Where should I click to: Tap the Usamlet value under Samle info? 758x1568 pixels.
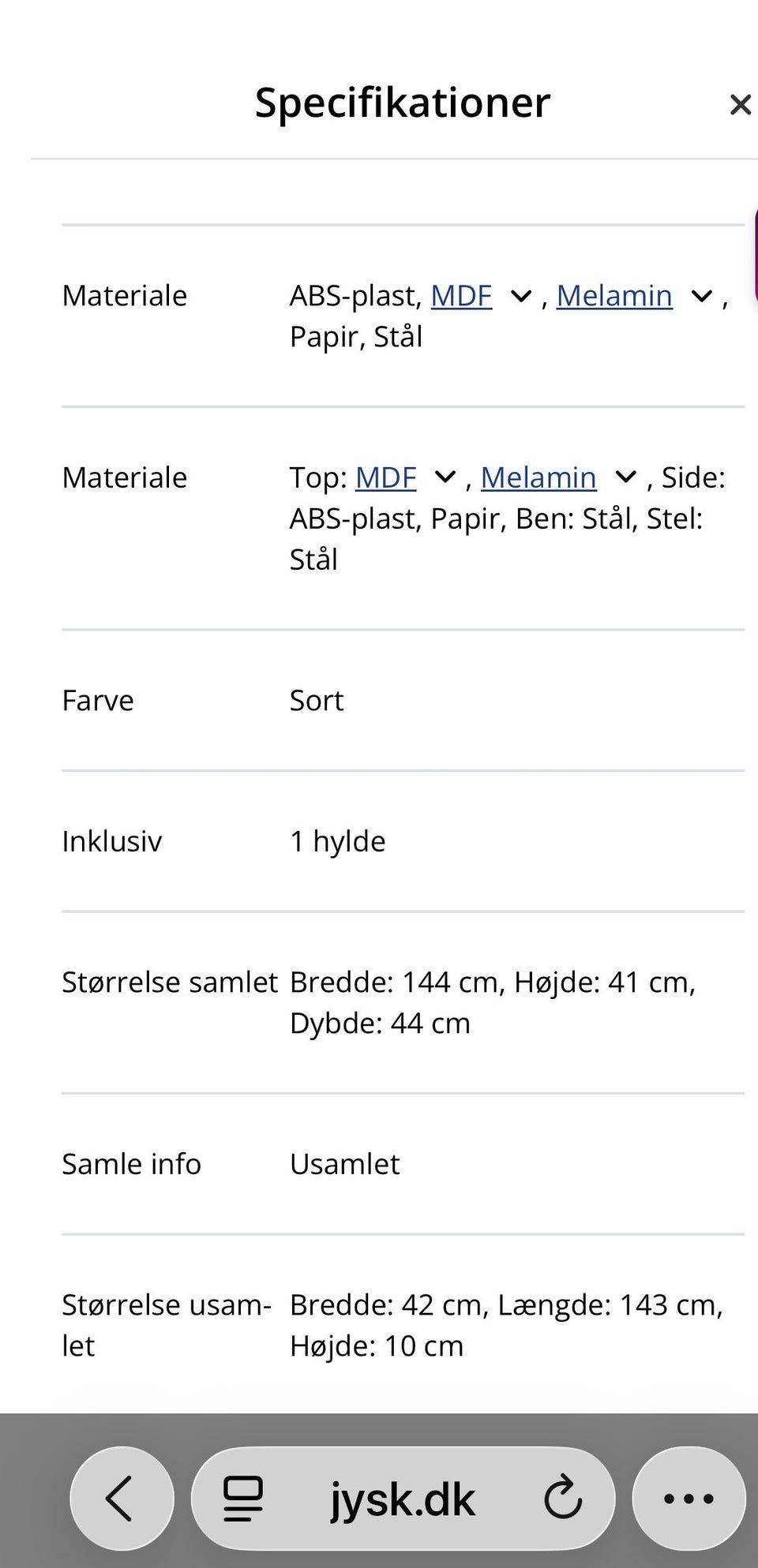pos(345,1163)
